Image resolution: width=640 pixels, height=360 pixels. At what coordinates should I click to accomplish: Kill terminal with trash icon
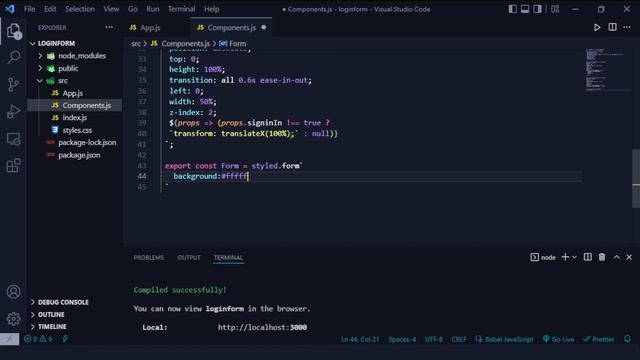(602, 257)
